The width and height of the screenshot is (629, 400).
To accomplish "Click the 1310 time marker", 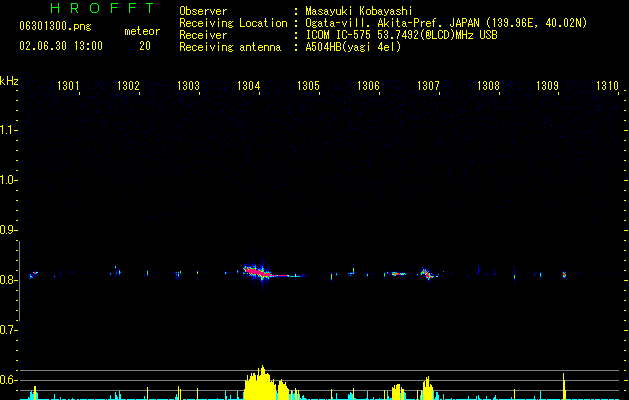I will [607, 86].
